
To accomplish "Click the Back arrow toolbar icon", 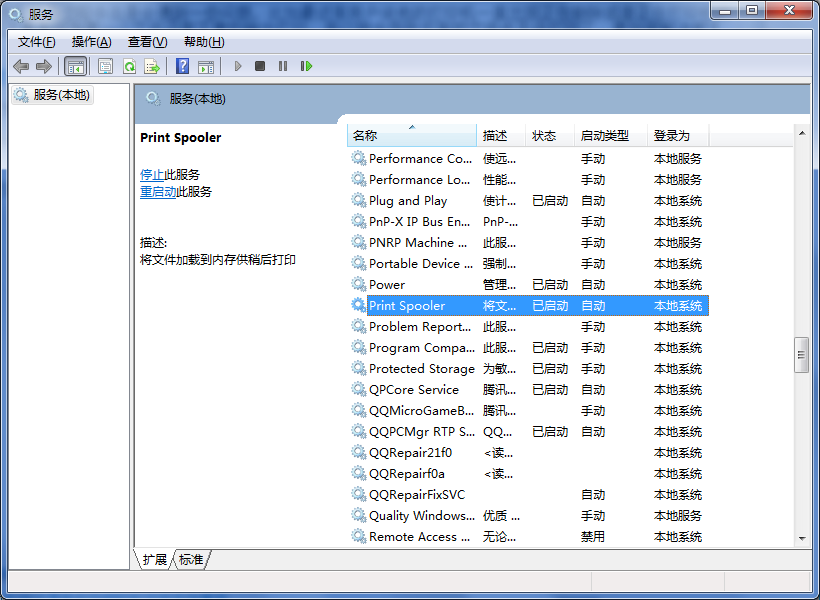I will 21,66.
